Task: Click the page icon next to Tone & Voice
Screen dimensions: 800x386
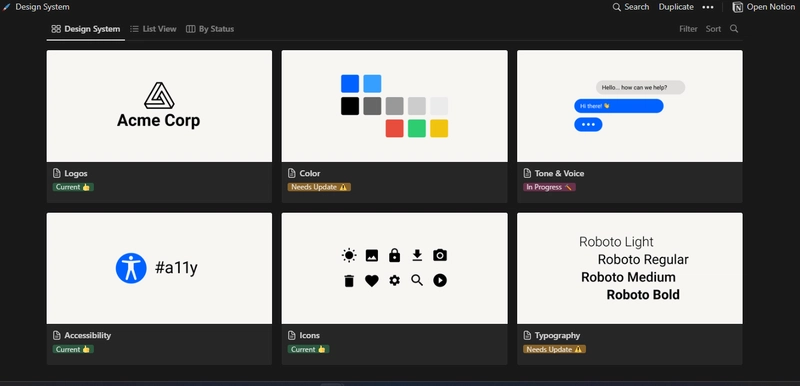Action: pyautogui.click(x=527, y=173)
